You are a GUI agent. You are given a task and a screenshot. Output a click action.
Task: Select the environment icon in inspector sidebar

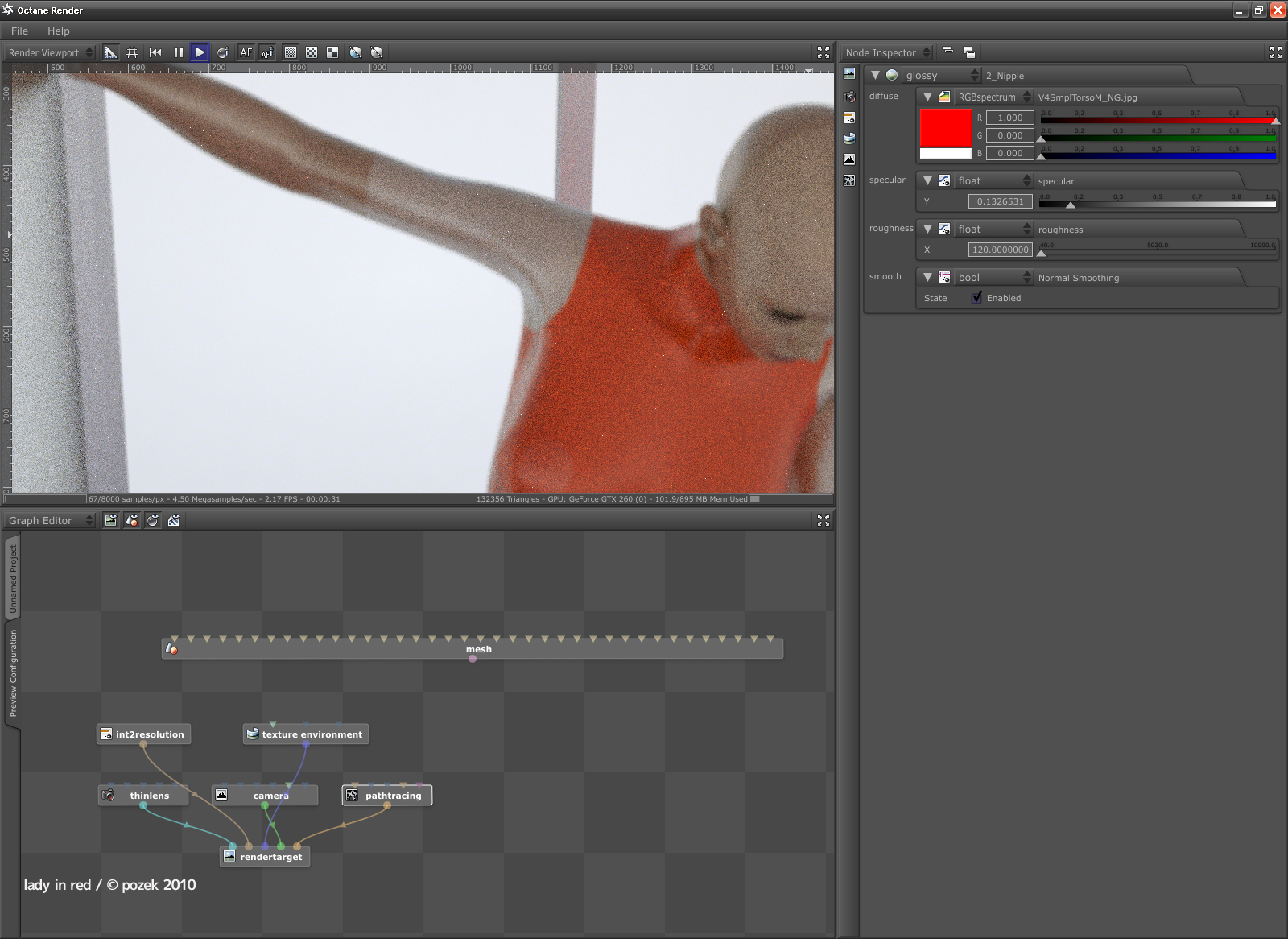click(x=849, y=139)
